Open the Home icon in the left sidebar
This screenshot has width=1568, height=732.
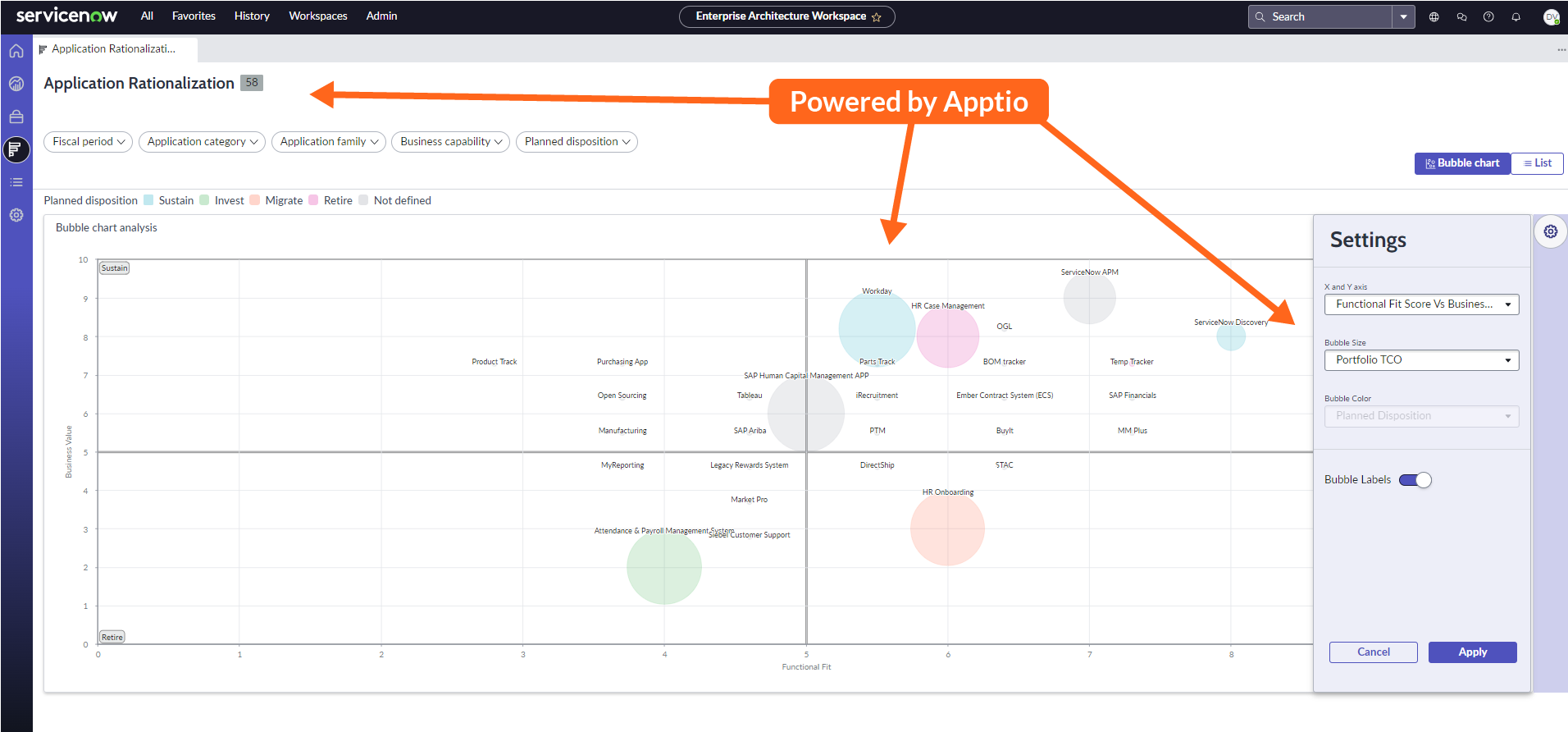point(16,51)
